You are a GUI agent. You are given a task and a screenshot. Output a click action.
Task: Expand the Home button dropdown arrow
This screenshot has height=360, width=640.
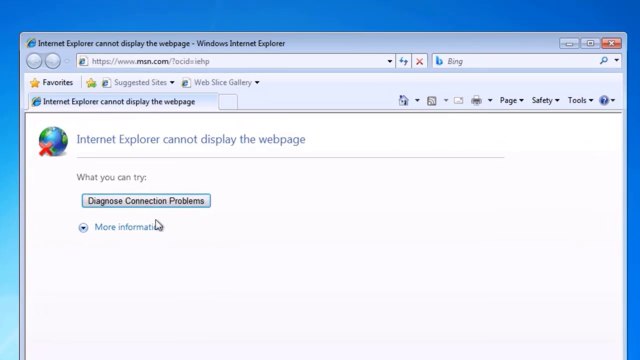pos(417,100)
